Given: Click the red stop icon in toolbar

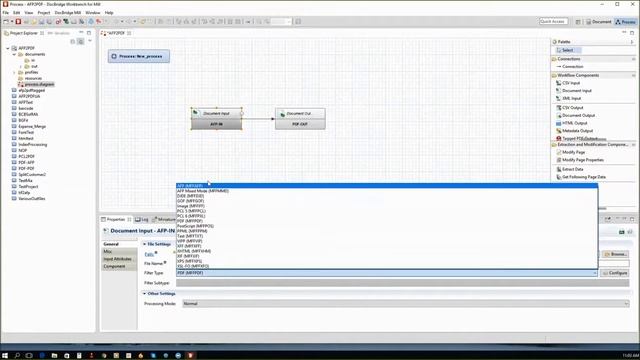Looking at the screenshot, I should click(18, 22).
